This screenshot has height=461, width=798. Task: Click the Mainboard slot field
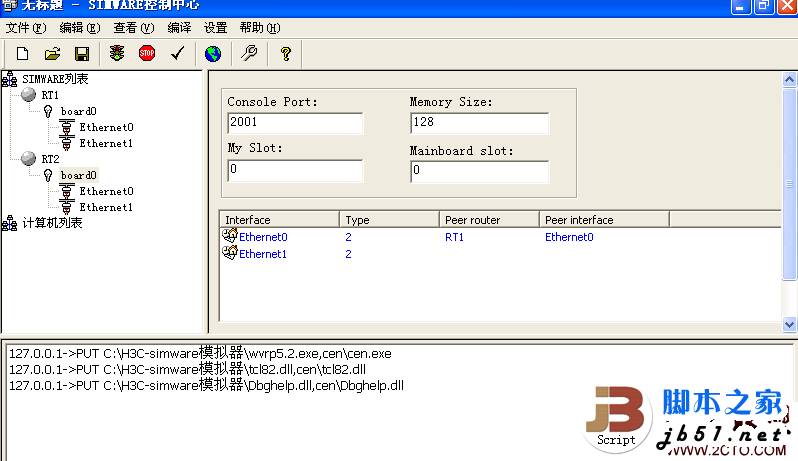pyautogui.click(x=479, y=171)
